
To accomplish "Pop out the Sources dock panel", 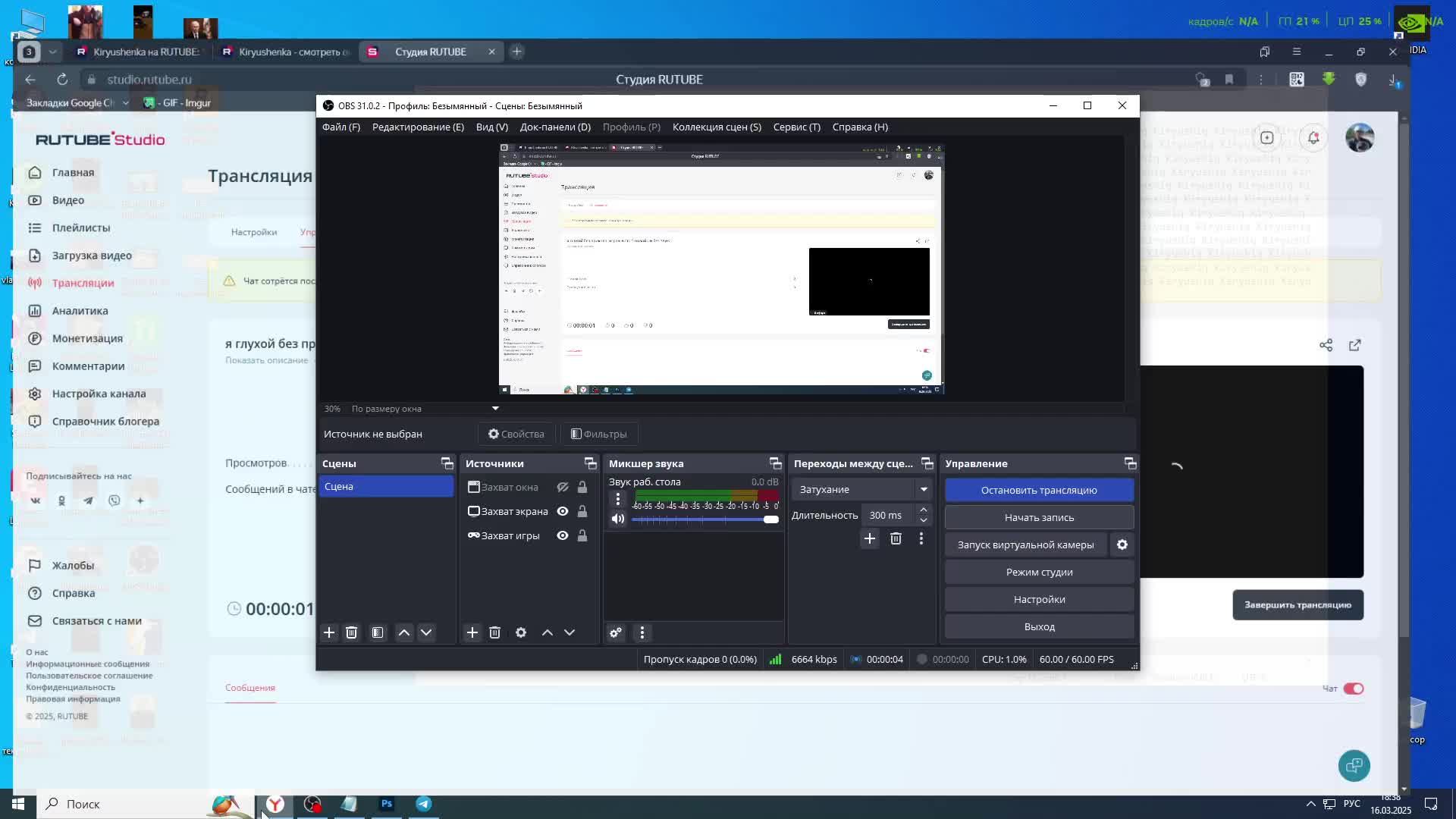I will click(590, 463).
